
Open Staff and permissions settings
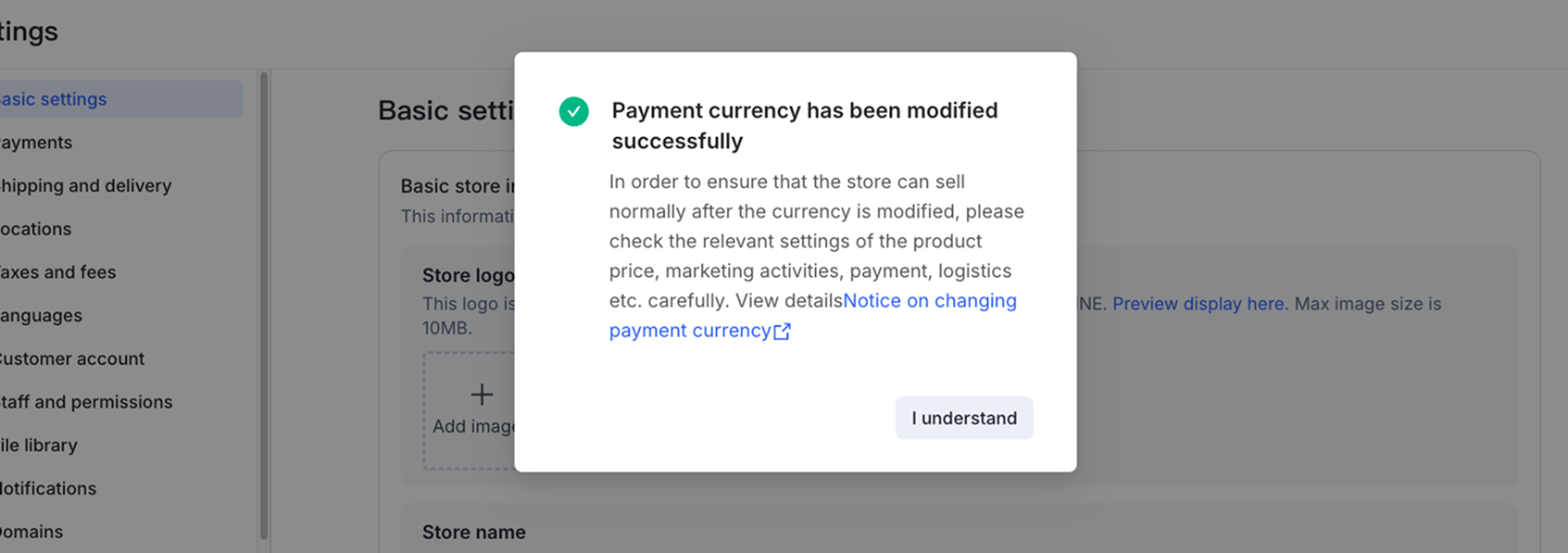(x=87, y=402)
